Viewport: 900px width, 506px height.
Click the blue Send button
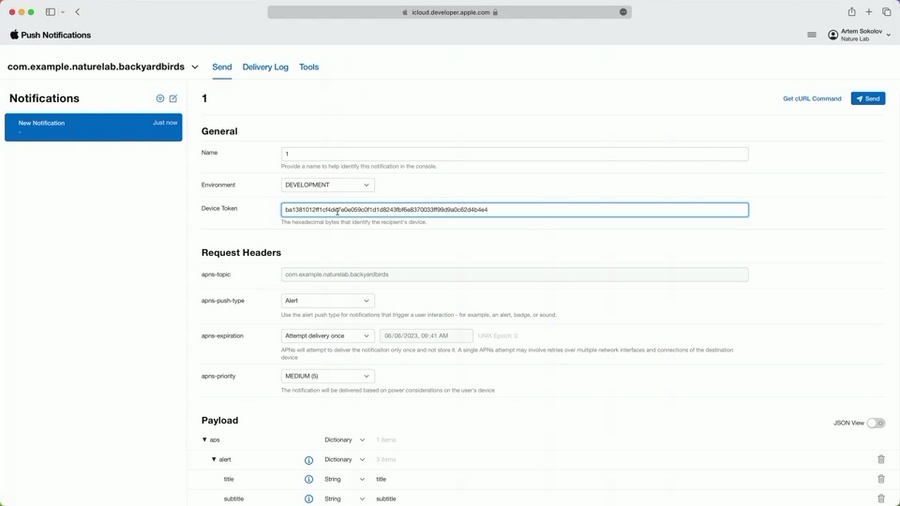coord(868,99)
